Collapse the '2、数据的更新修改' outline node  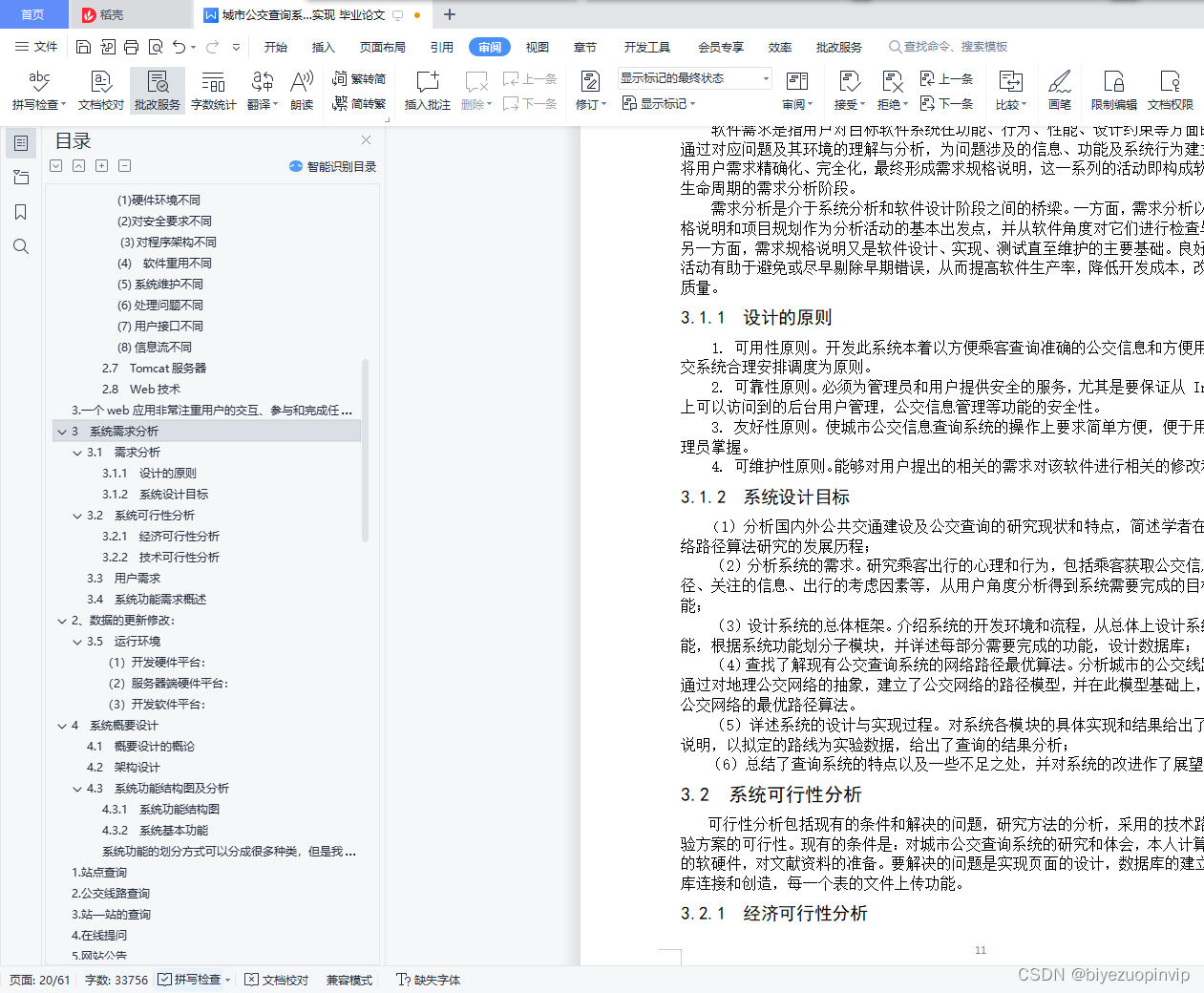coord(62,621)
